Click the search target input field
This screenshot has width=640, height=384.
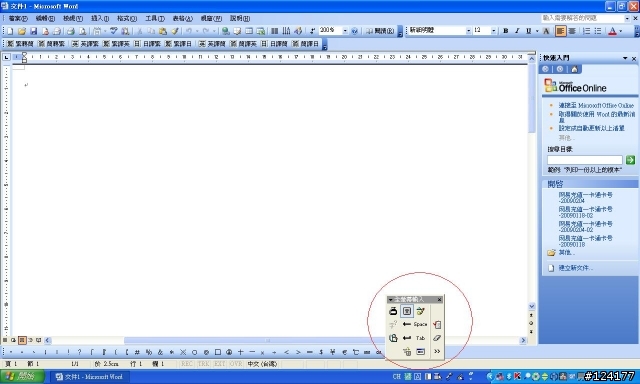pos(584,160)
